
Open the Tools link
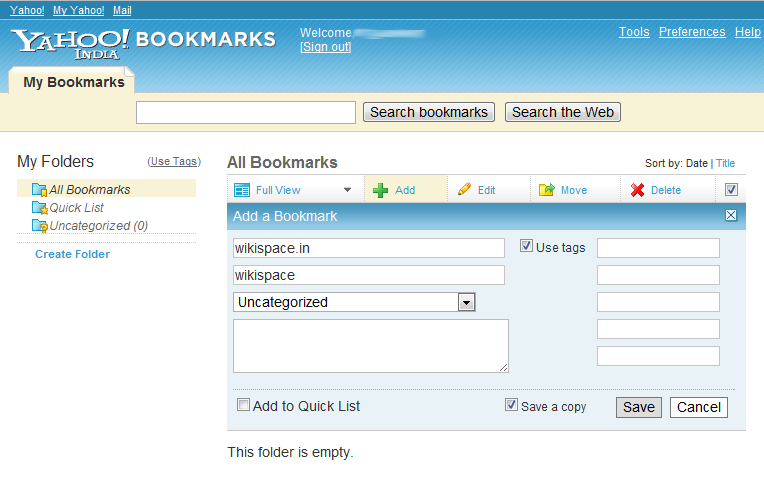pyautogui.click(x=634, y=32)
